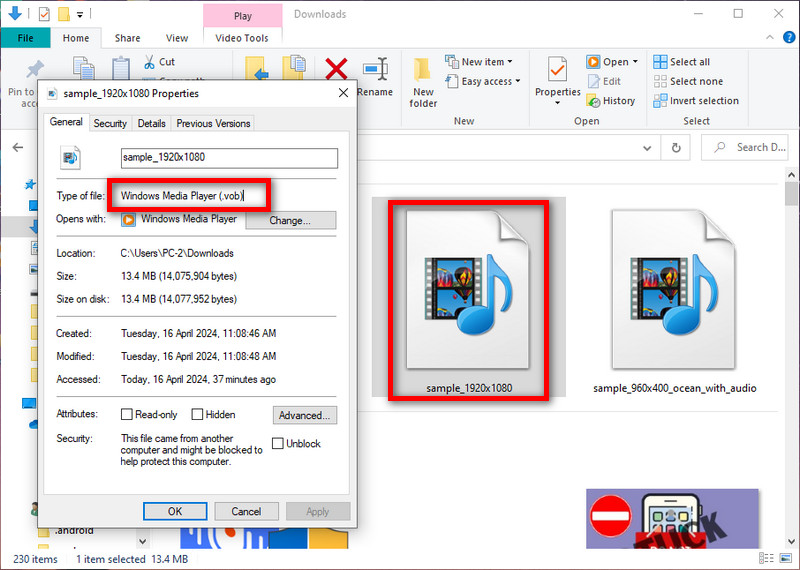Create a New folder from ribbon
This screenshot has height=570, width=800.
pyautogui.click(x=423, y=82)
